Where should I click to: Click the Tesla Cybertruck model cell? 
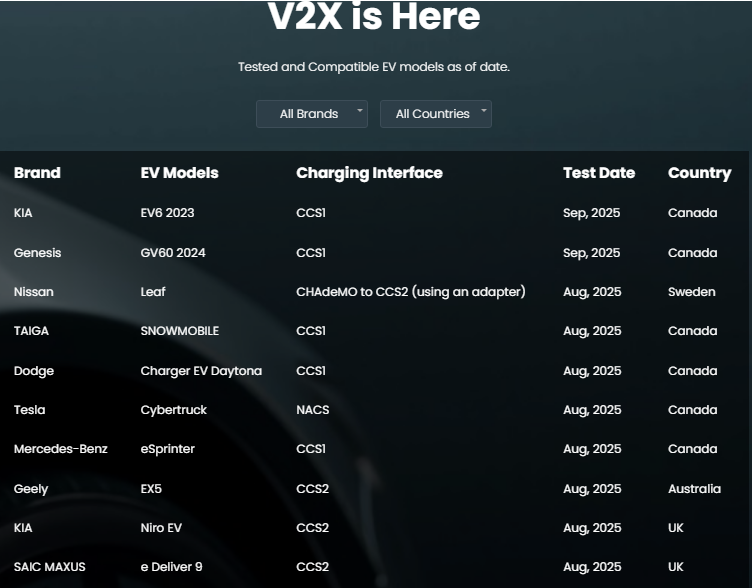click(174, 410)
